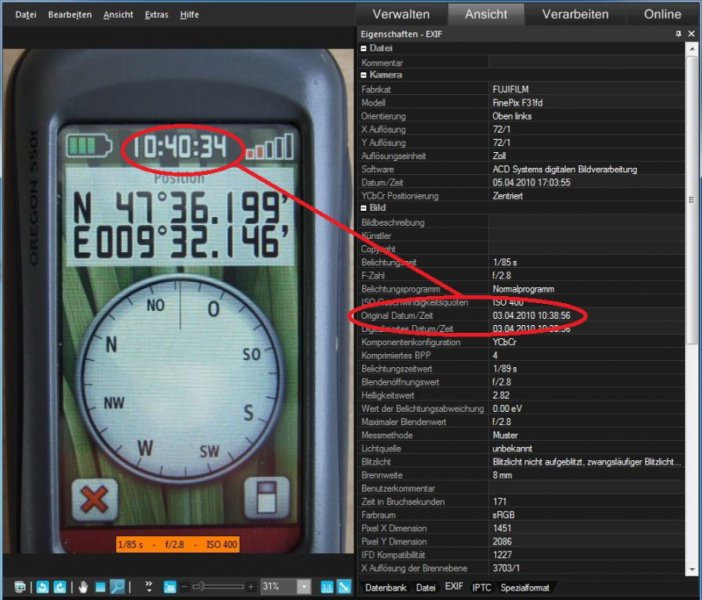Viewport: 702px width, 600px height.
Task: Switch to the Ansicht mode tab
Action: point(486,14)
